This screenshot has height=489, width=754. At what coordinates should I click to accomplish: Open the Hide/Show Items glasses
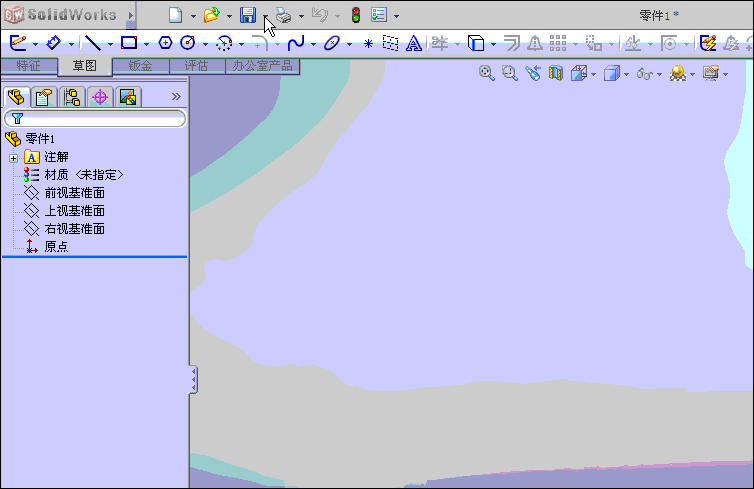pyautogui.click(x=645, y=74)
